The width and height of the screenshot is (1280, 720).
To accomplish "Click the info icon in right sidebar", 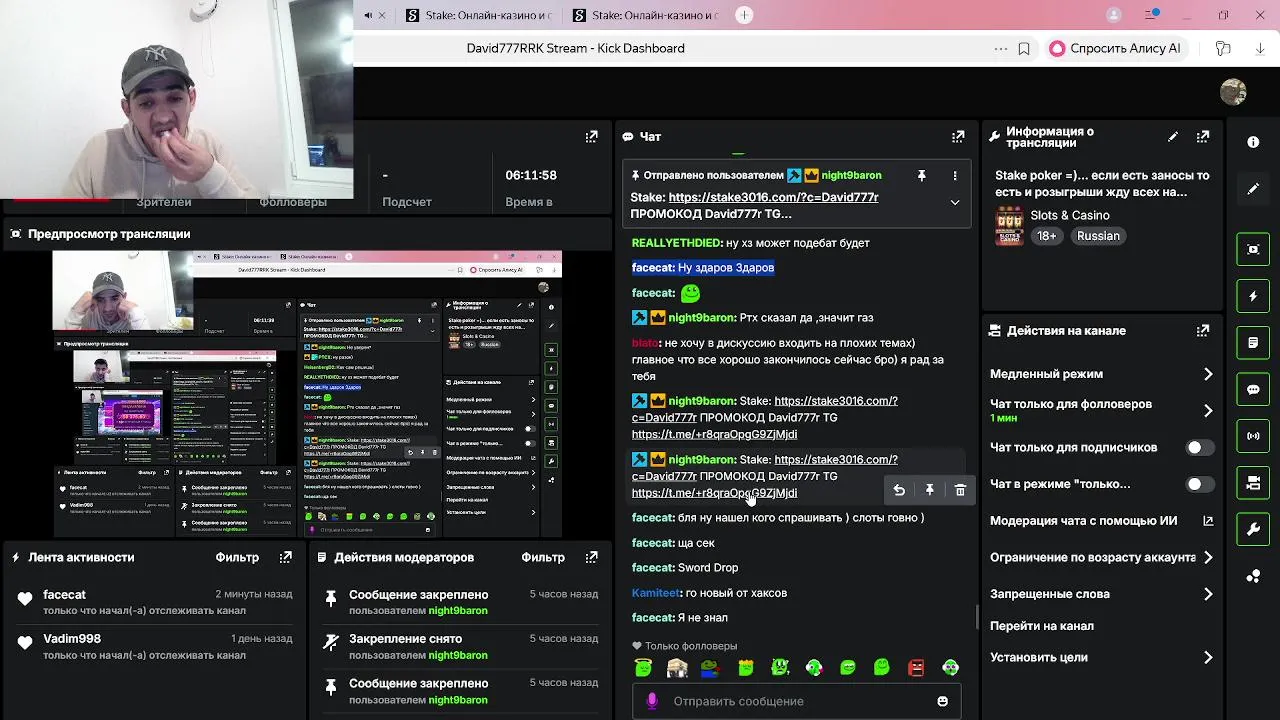I will pos(1253,142).
